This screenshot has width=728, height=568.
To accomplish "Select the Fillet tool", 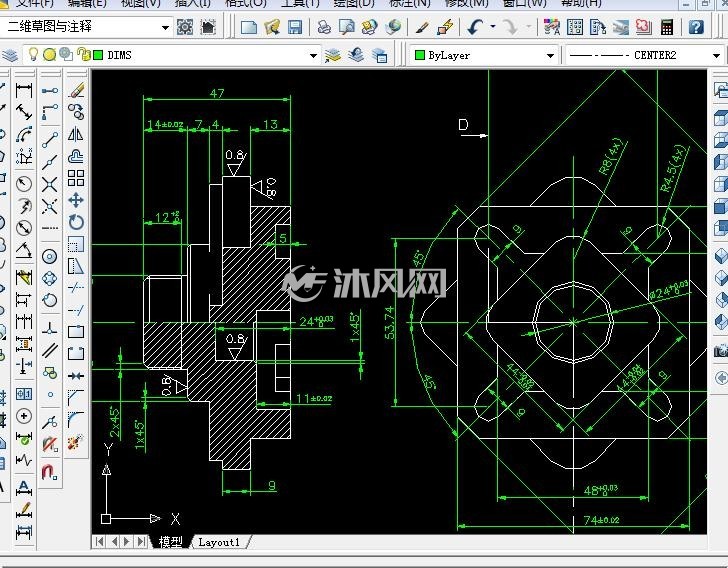I will tap(76, 419).
